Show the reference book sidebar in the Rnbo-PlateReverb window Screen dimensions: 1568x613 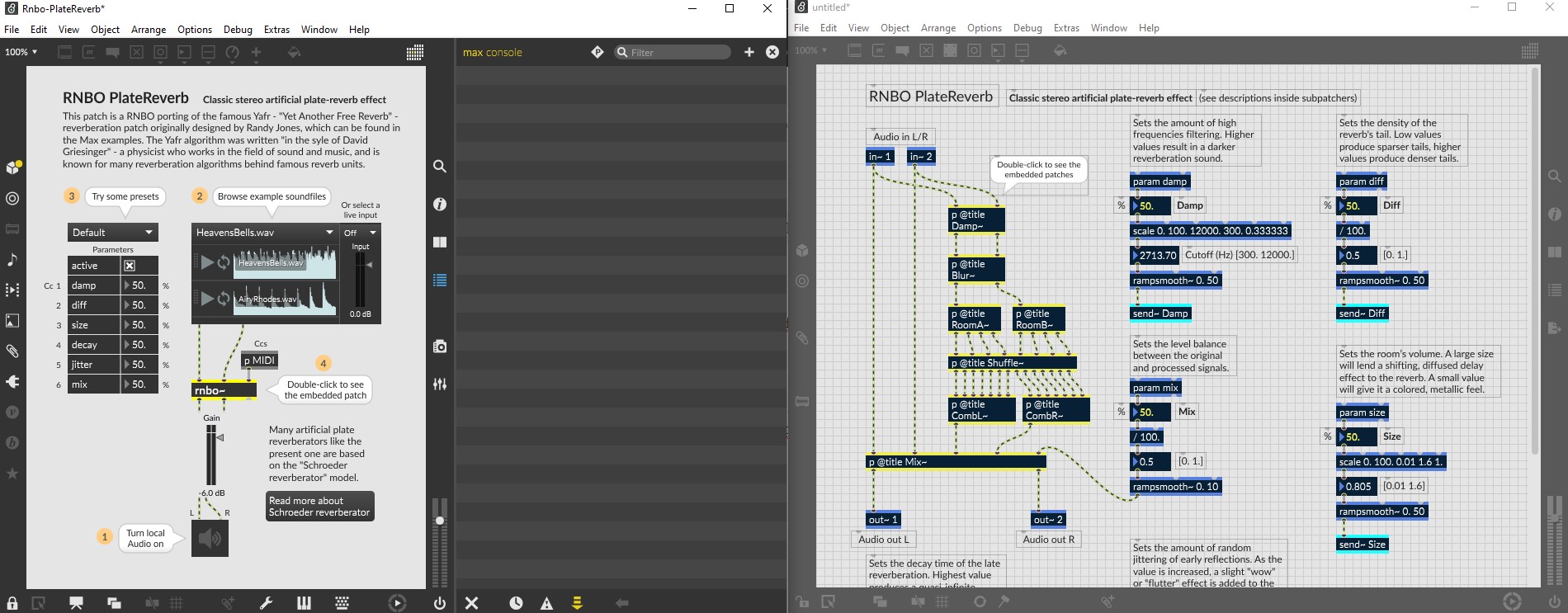coord(440,242)
